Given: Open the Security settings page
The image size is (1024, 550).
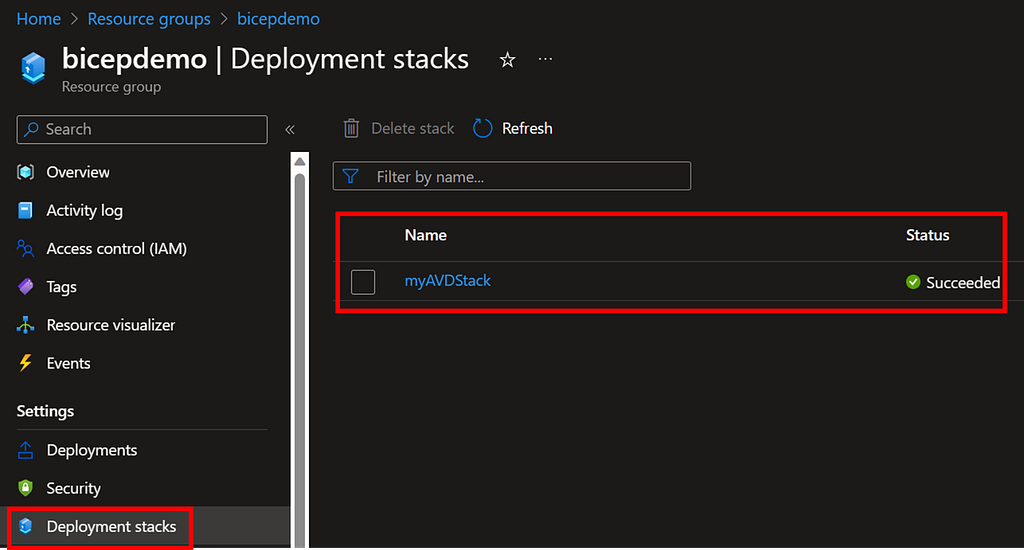Looking at the screenshot, I should (73, 488).
